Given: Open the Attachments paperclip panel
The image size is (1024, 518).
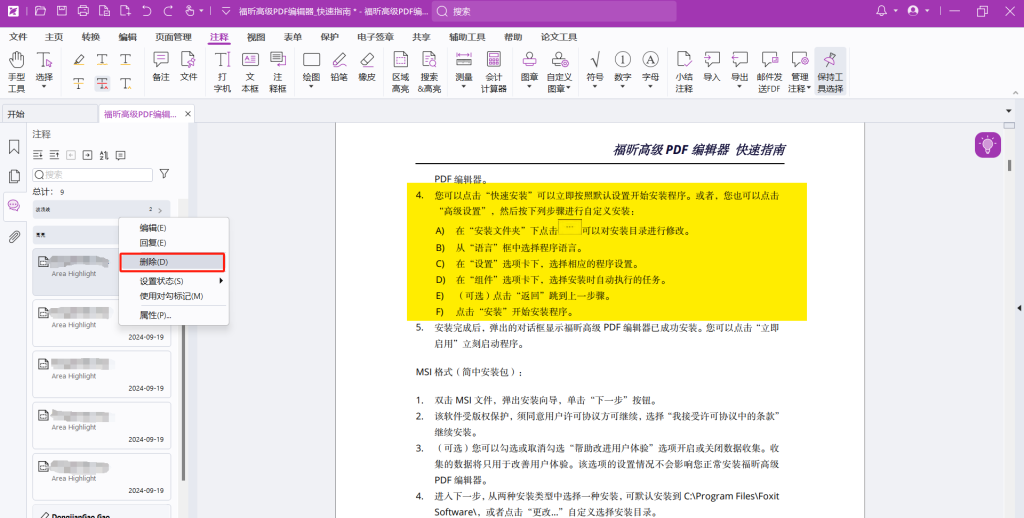Looking at the screenshot, I should [x=14, y=237].
